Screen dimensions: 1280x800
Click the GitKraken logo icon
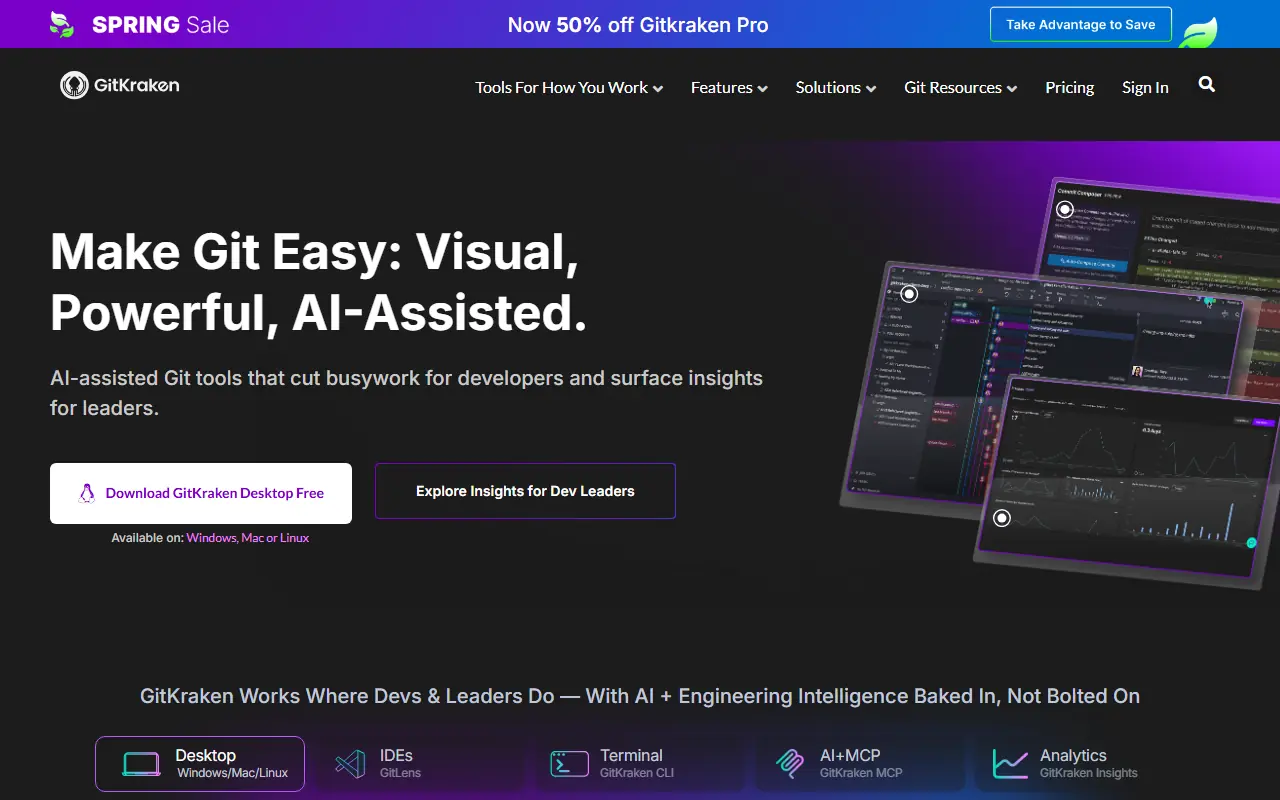75,86
